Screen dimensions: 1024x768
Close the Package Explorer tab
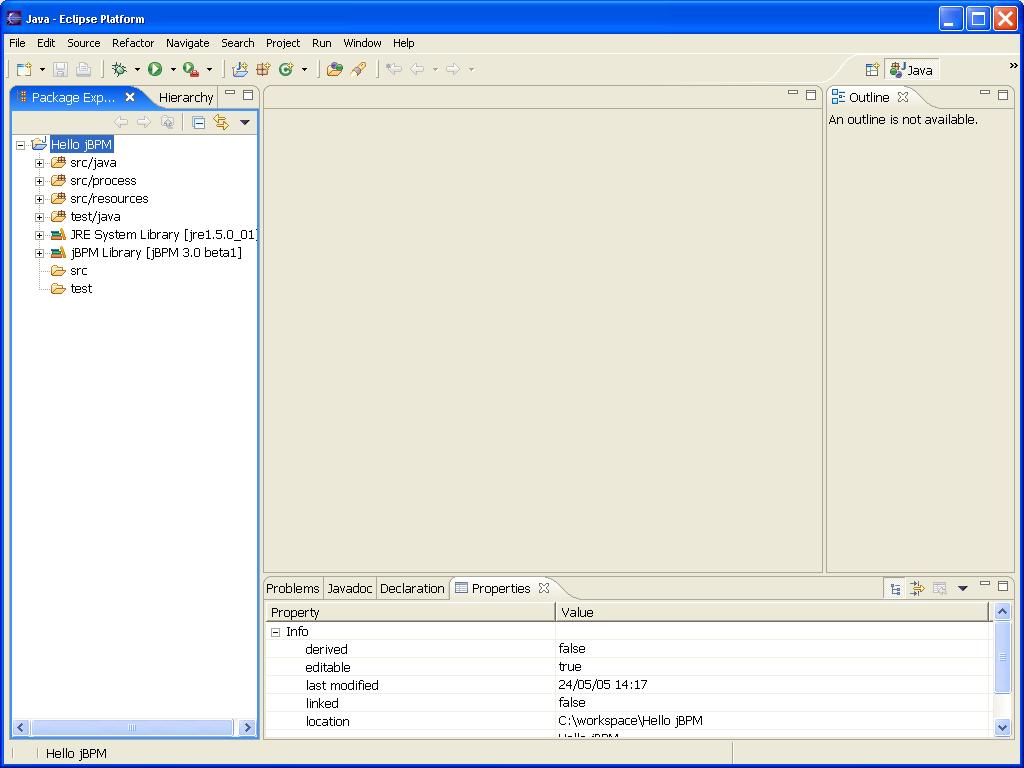point(130,97)
